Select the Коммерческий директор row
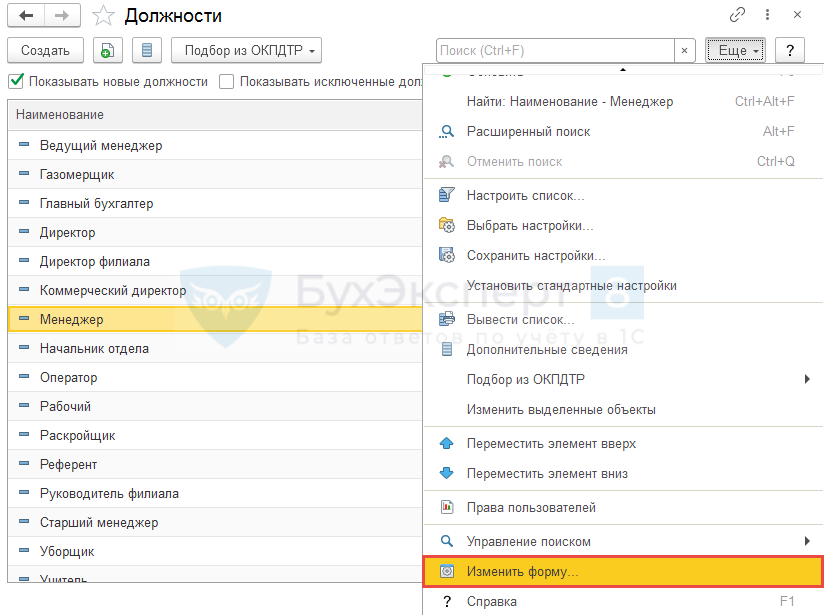Viewport: 824px width, 615px height. click(x=215, y=290)
